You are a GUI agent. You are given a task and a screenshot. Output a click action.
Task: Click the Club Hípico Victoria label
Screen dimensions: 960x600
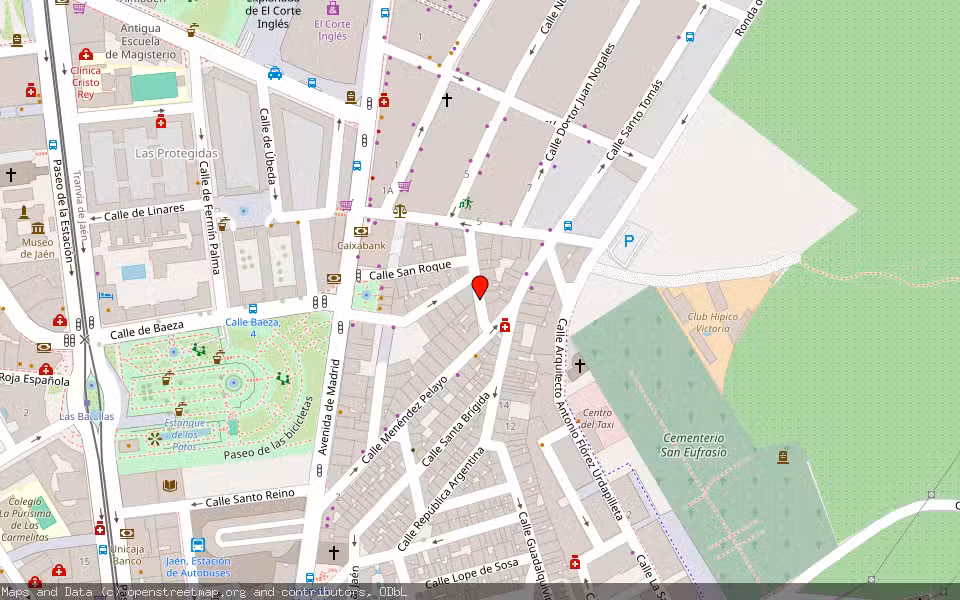713,323
